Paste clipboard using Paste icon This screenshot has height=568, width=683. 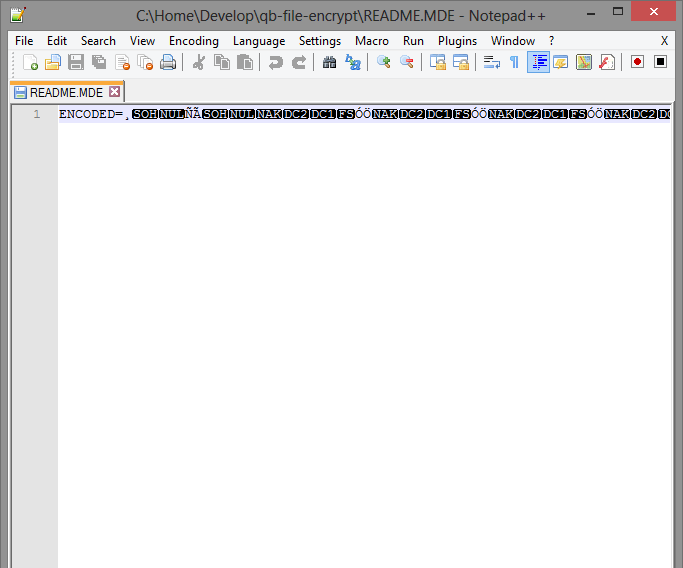pyautogui.click(x=245, y=62)
